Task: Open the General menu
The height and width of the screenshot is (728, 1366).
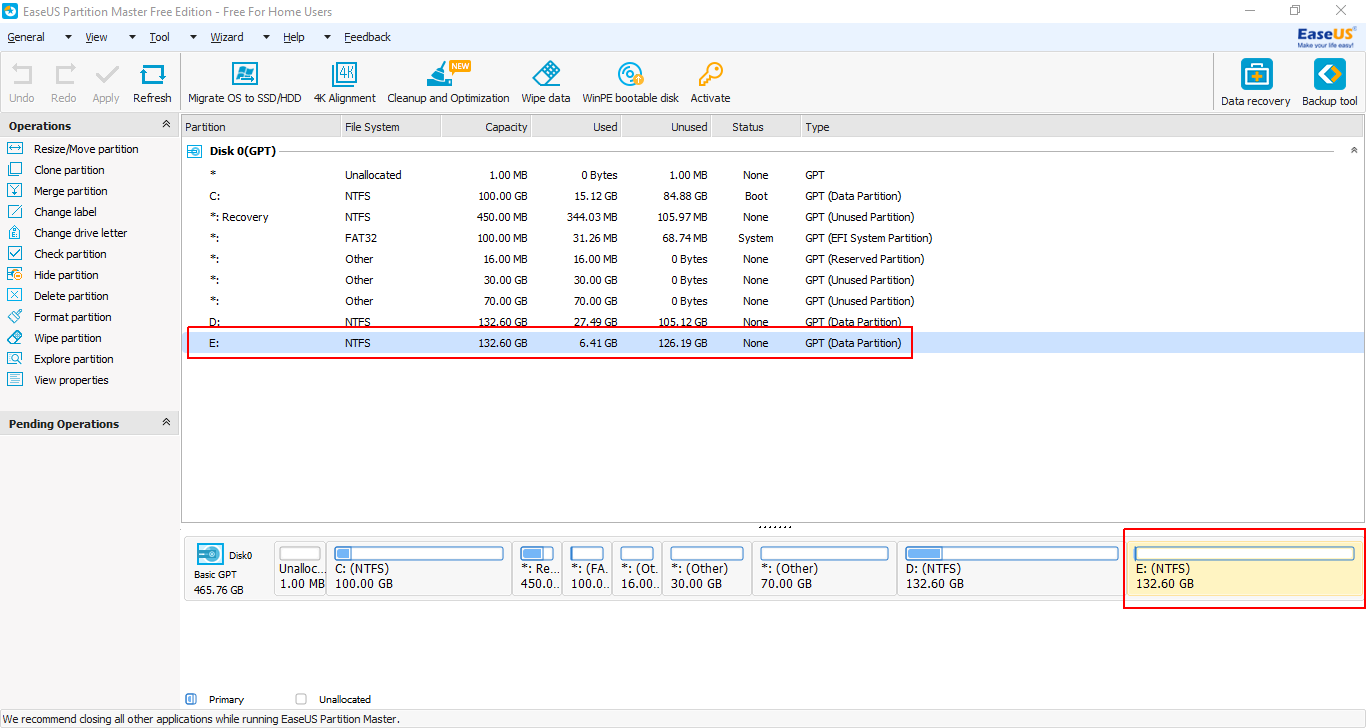Action: tap(26, 37)
